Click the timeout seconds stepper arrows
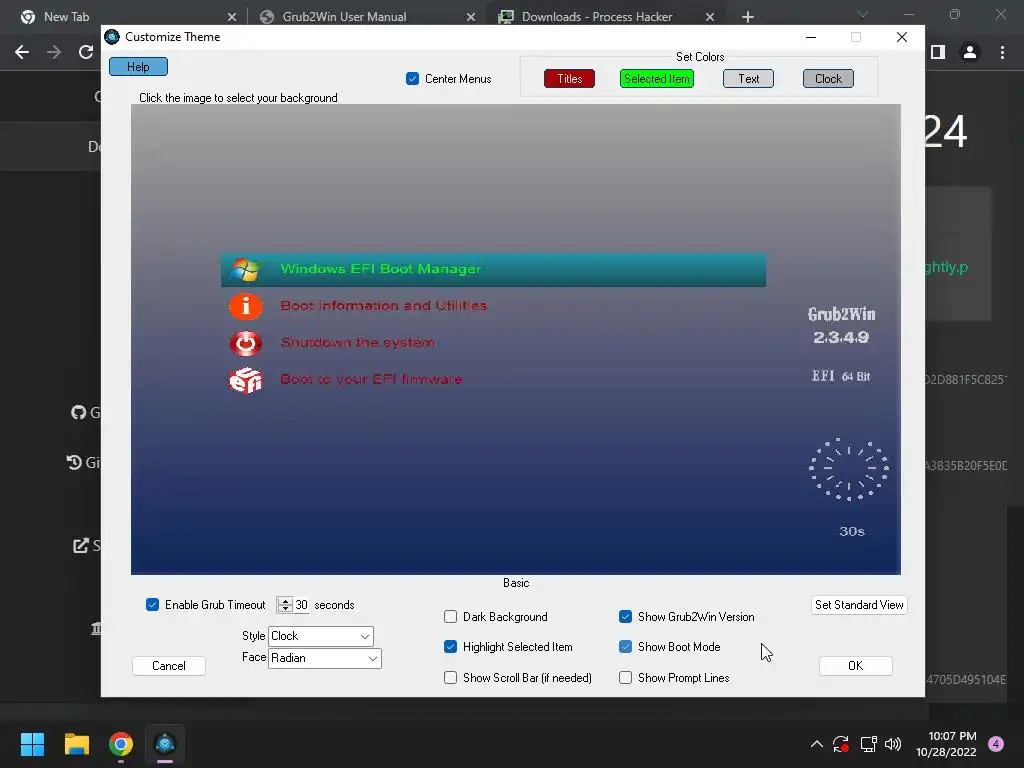This screenshot has height=768, width=1024. pos(285,605)
